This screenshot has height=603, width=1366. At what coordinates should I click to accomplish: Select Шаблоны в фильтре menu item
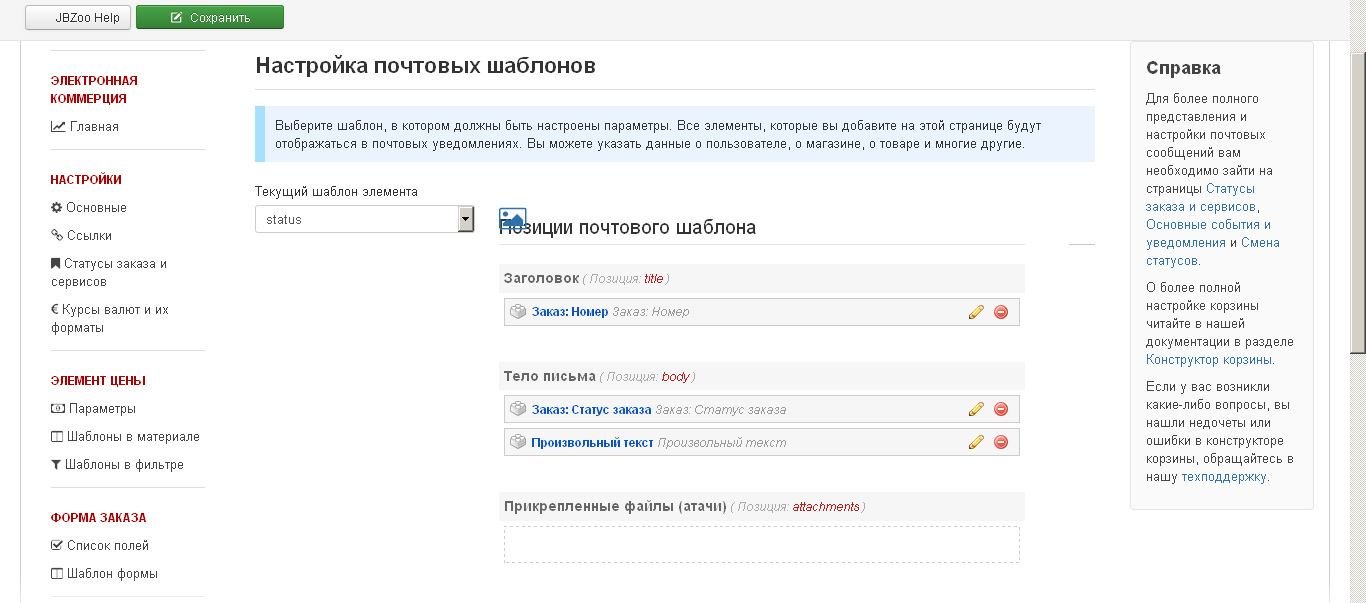tap(123, 465)
